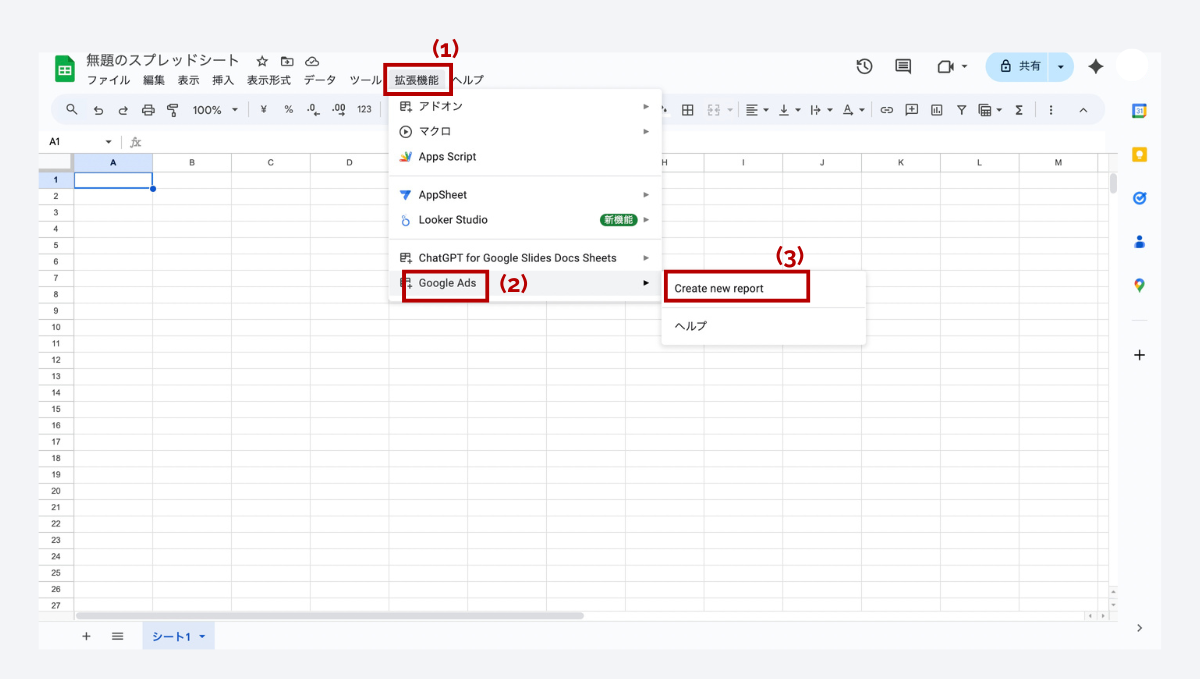Choose Create new report
The image size is (1200, 679).
tap(763, 288)
